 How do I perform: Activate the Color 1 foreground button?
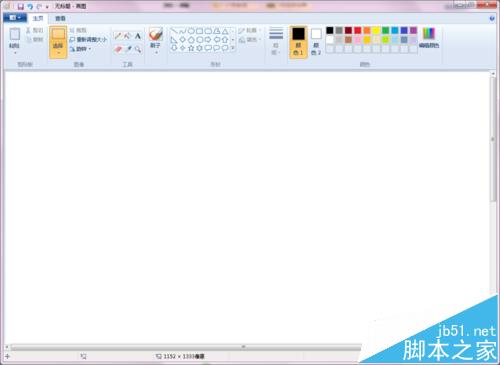click(x=298, y=42)
